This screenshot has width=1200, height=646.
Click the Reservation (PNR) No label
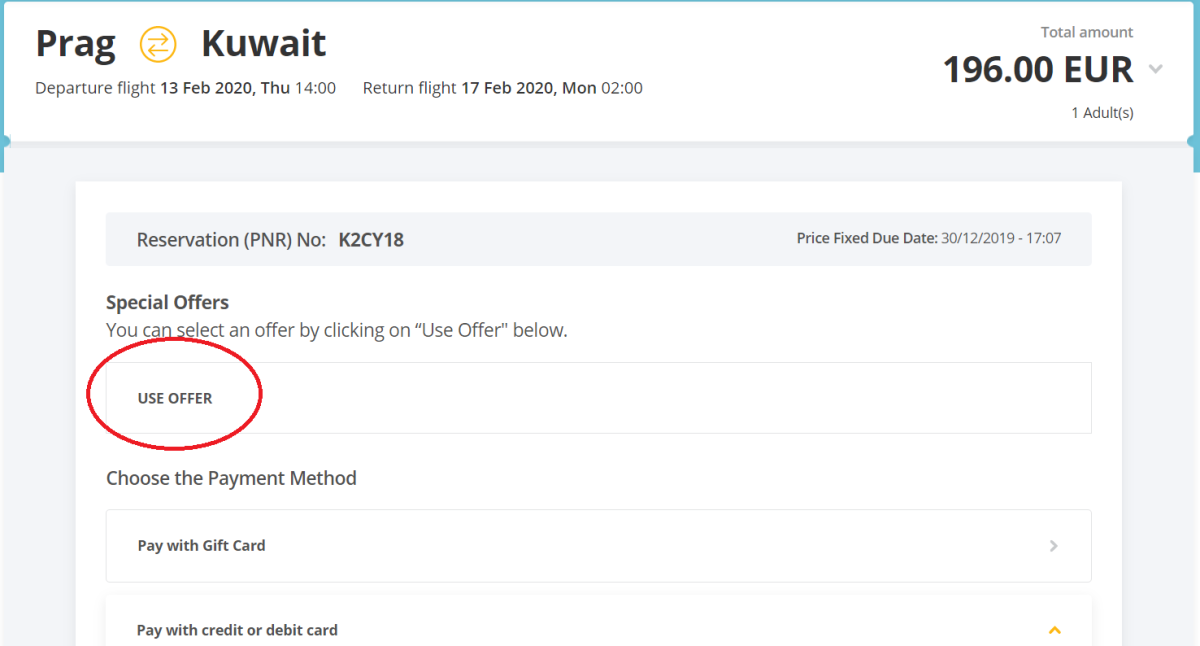231,240
